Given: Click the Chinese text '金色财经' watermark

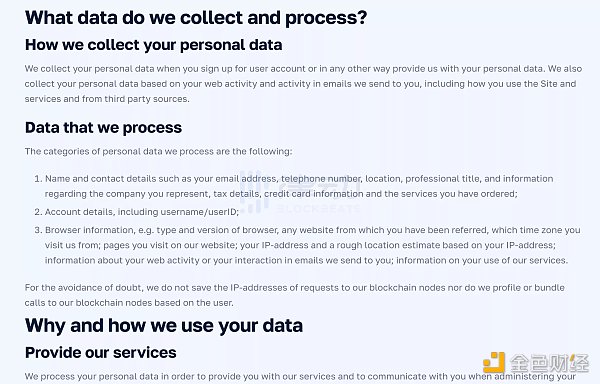Looking at the screenshot, I should [549, 363].
